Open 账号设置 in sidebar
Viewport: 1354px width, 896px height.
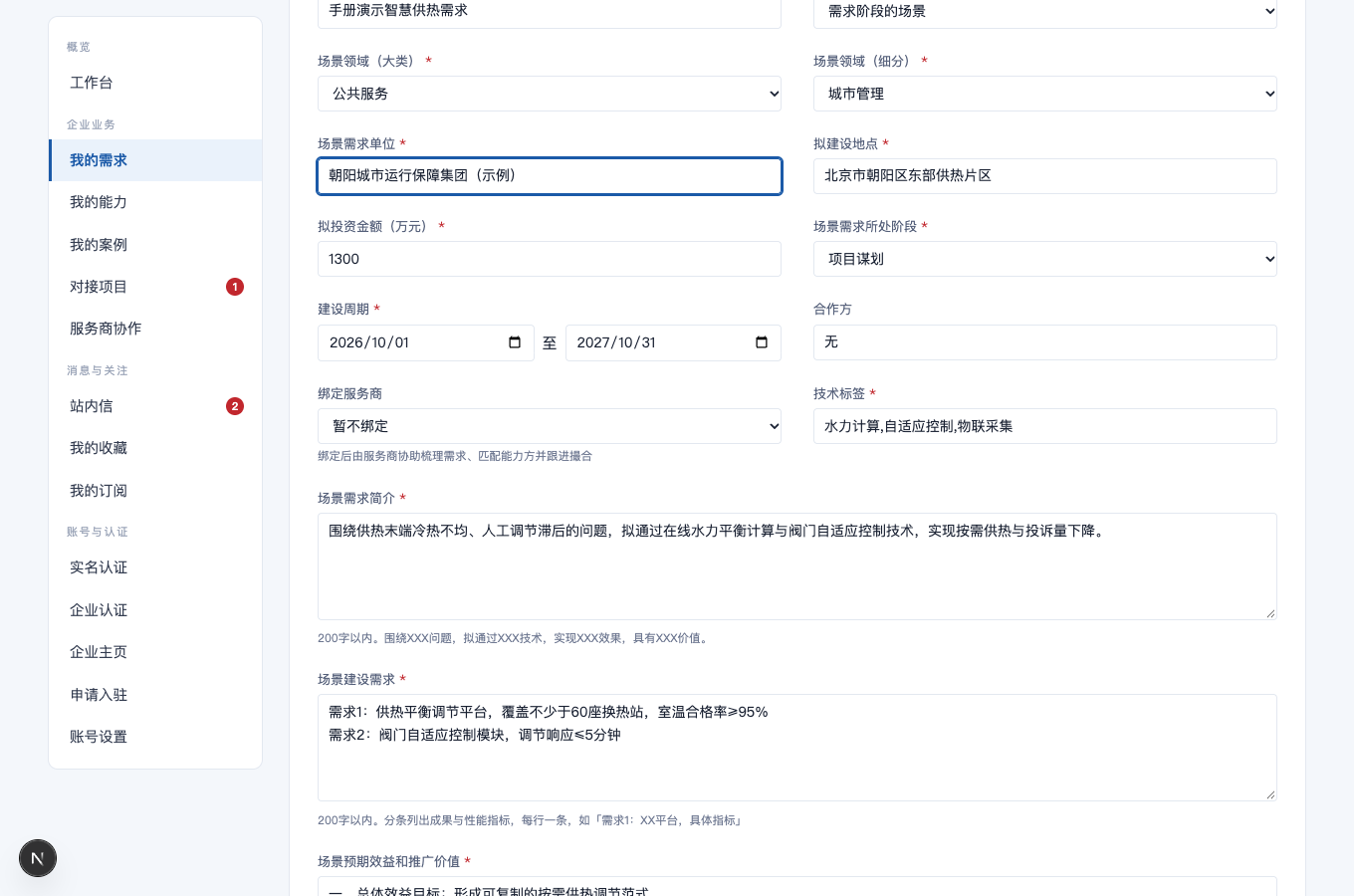pyautogui.click(x=155, y=737)
